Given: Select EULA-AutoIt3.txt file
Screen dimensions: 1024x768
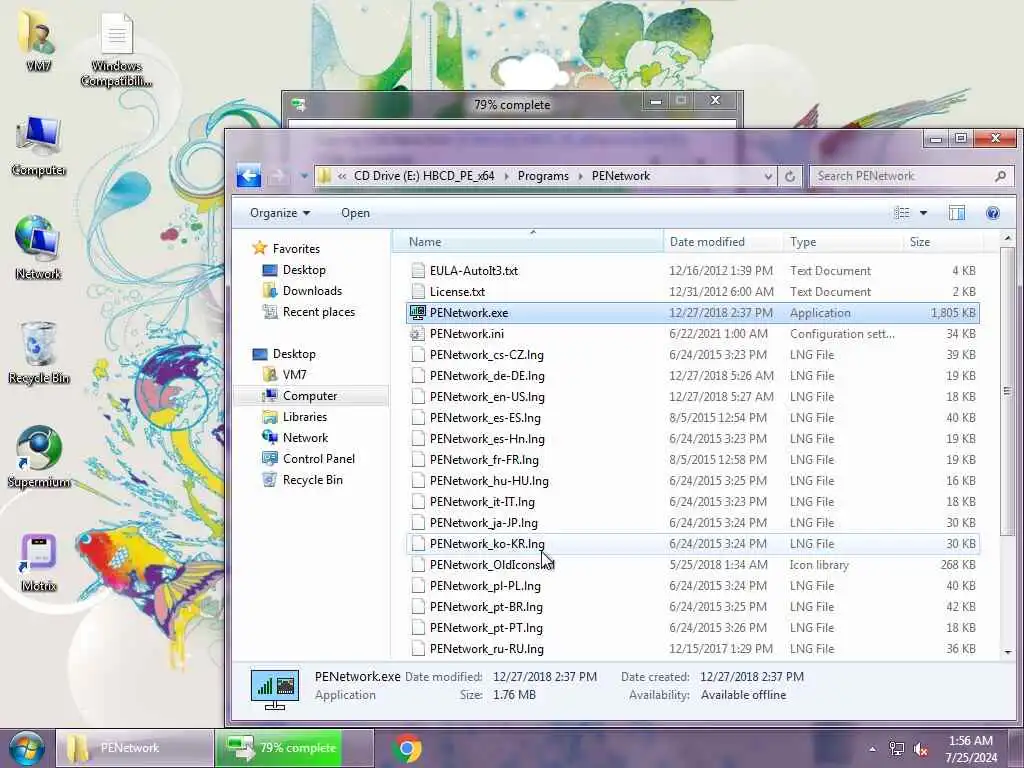Looking at the screenshot, I should coord(692,270).
